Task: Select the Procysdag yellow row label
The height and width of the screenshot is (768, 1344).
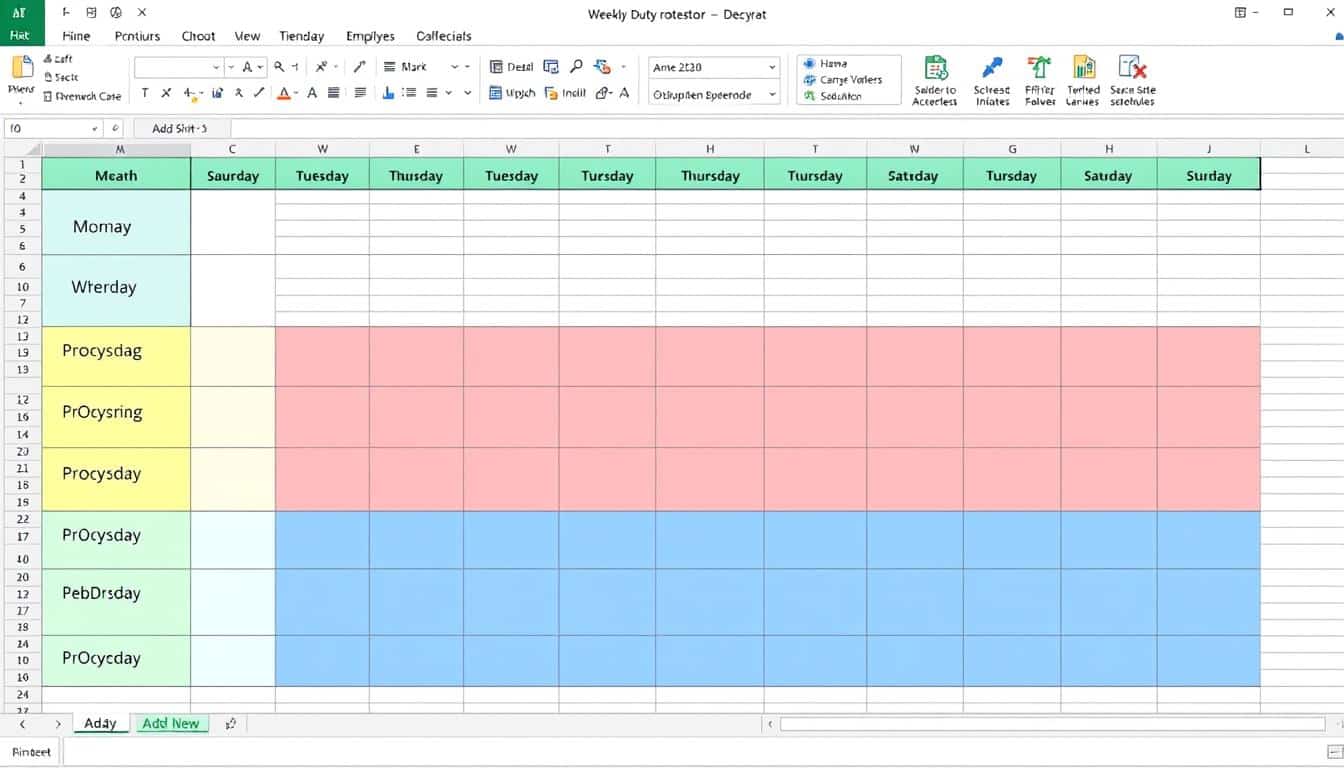Action: [x=116, y=356]
